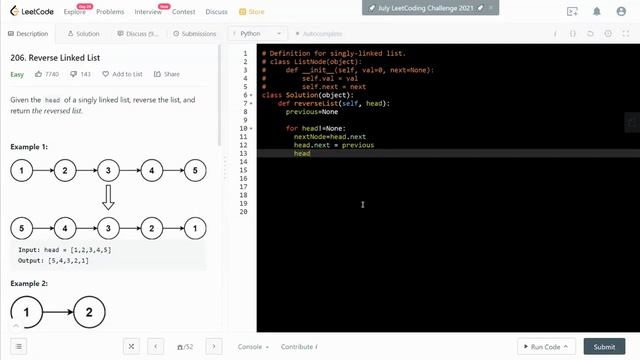Screen dimensions: 640x360
Task: Collapse the for loop fold at line 10
Action: [251, 128]
